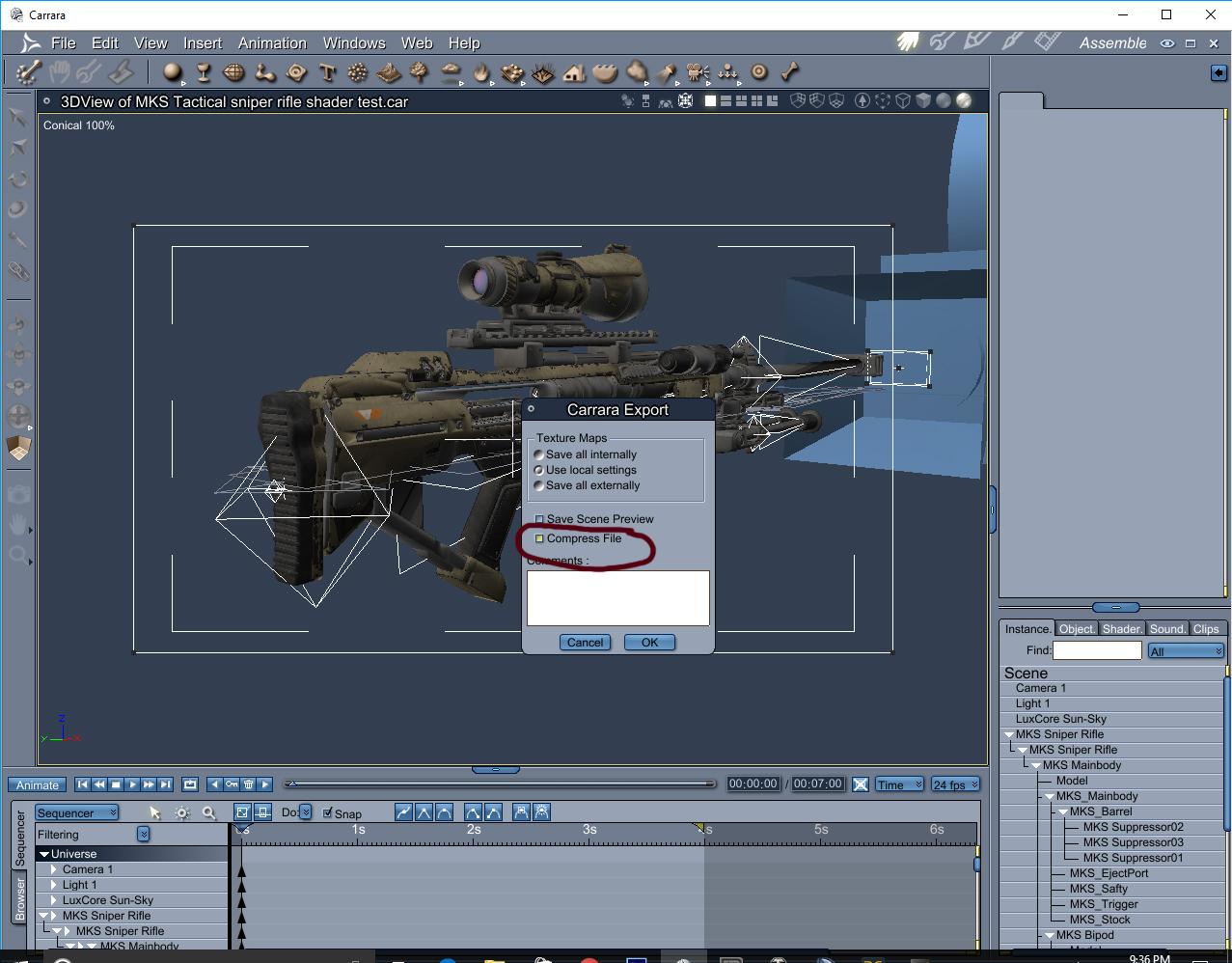
Task: Click OK in Carrara Export dialog
Action: click(649, 643)
